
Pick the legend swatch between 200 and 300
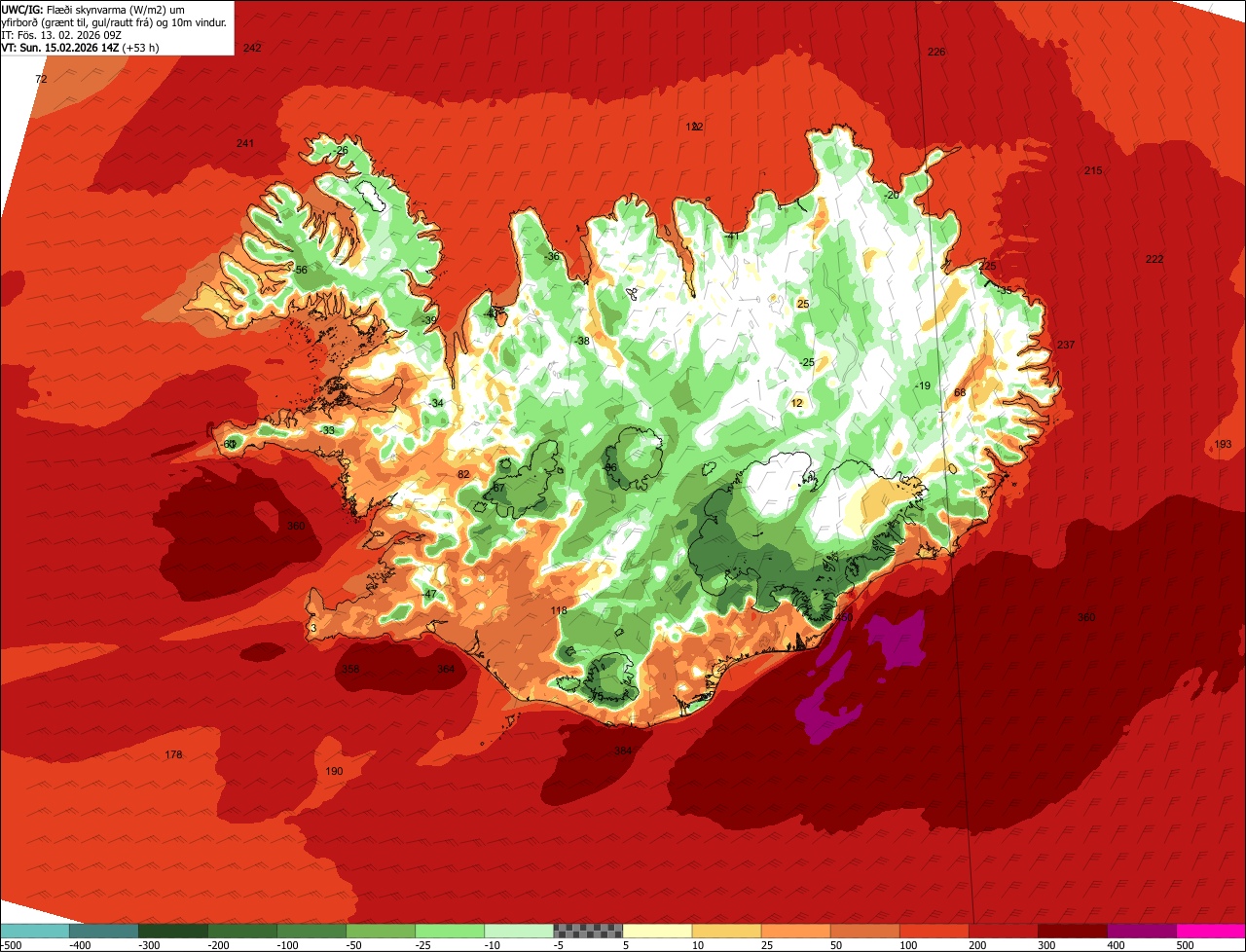(x=1003, y=930)
